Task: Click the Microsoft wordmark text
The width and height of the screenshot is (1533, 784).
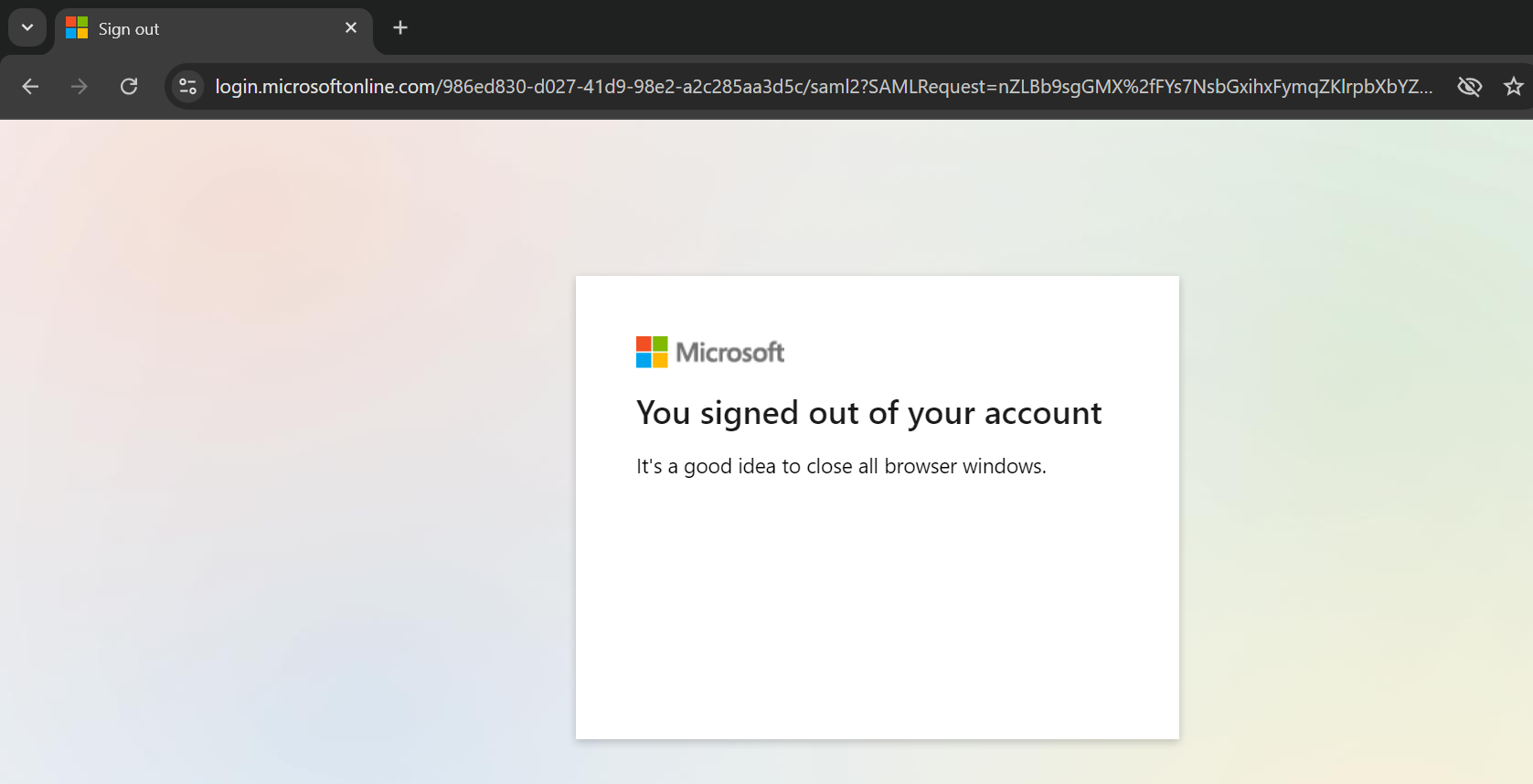Action: tap(729, 353)
